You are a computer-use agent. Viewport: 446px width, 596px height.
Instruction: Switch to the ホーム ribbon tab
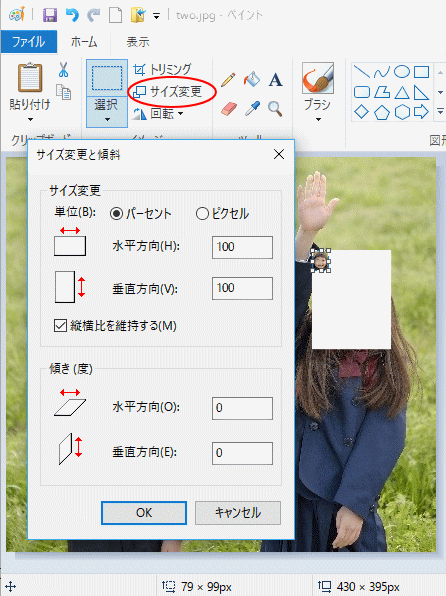coord(84,41)
